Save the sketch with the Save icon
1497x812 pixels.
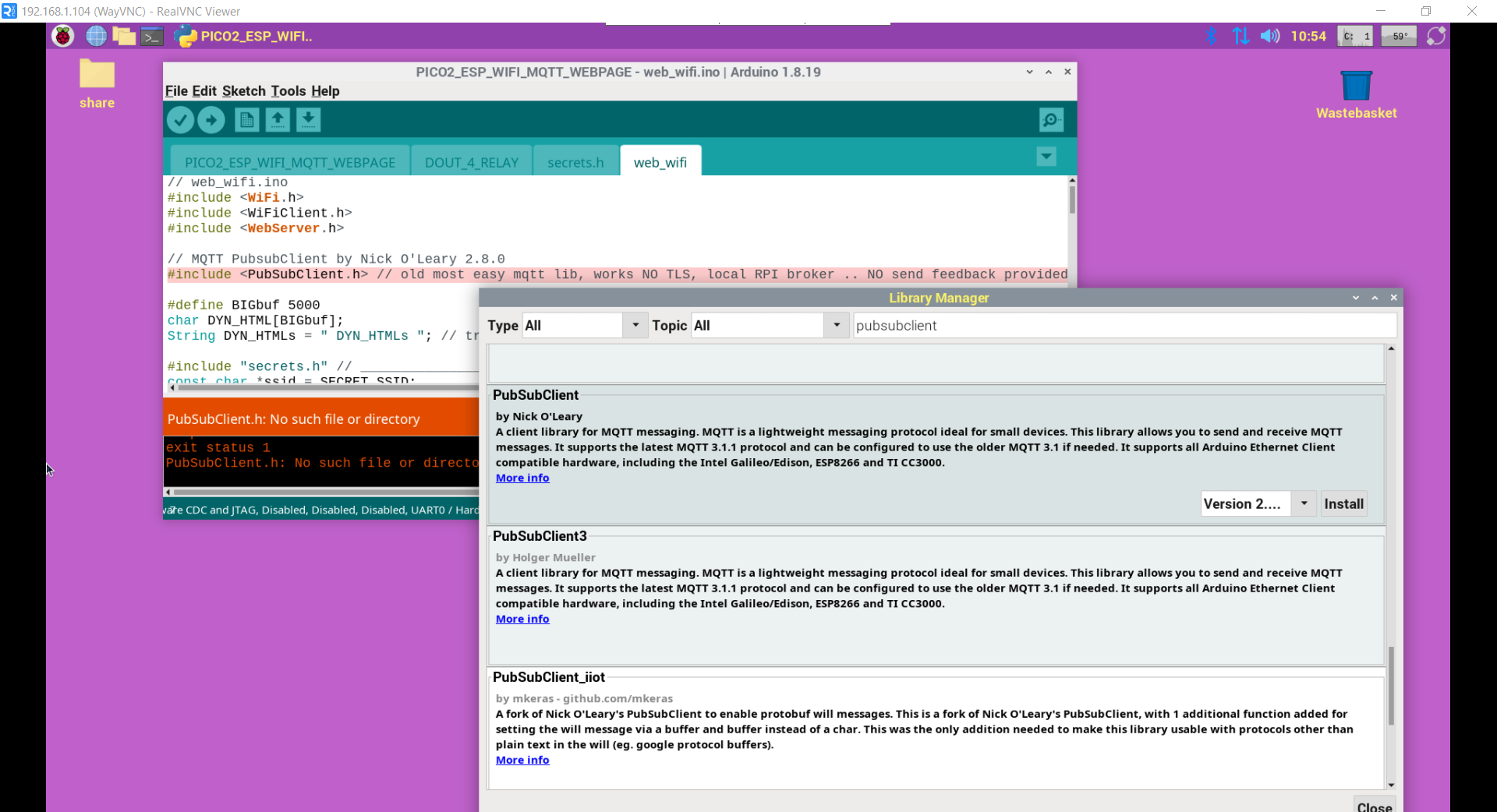(x=309, y=120)
